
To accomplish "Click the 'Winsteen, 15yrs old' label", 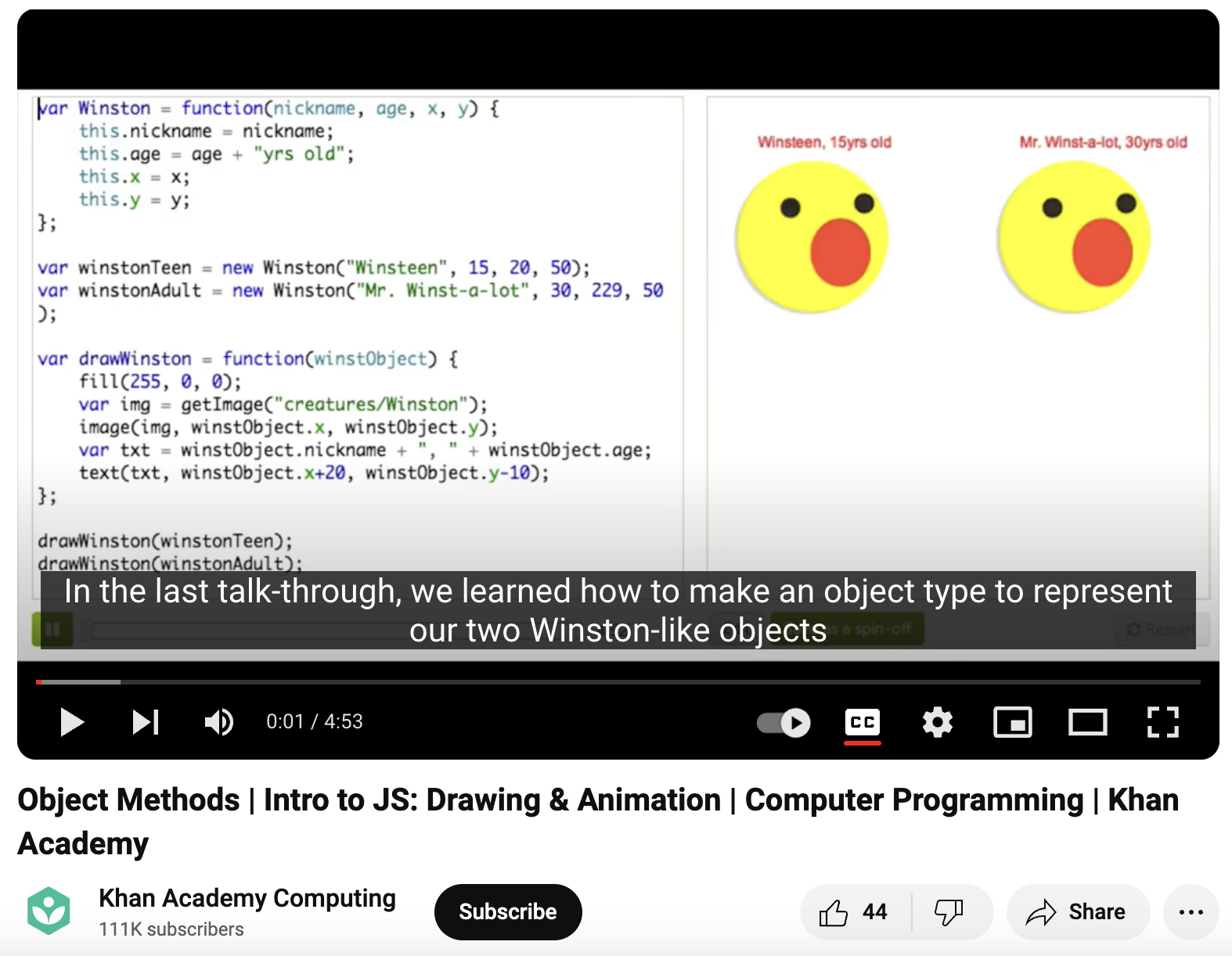I will pos(824,142).
